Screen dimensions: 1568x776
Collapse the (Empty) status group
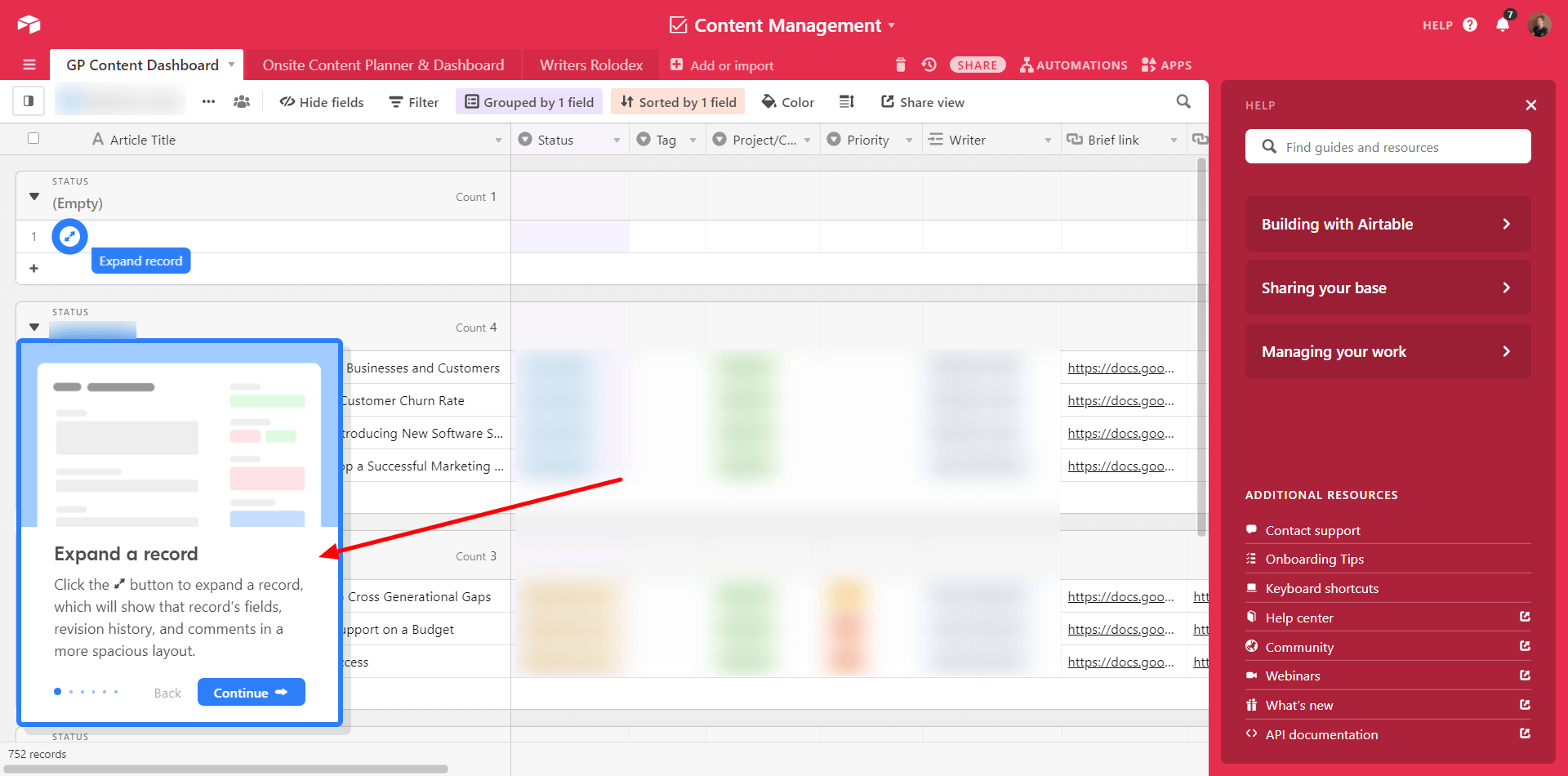click(x=34, y=196)
